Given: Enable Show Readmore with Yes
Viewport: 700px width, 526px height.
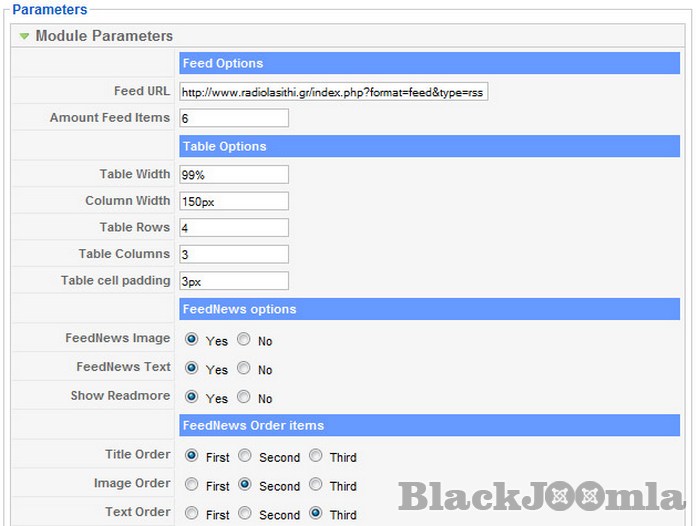Looking at the screenshot, I should point(192,397).
